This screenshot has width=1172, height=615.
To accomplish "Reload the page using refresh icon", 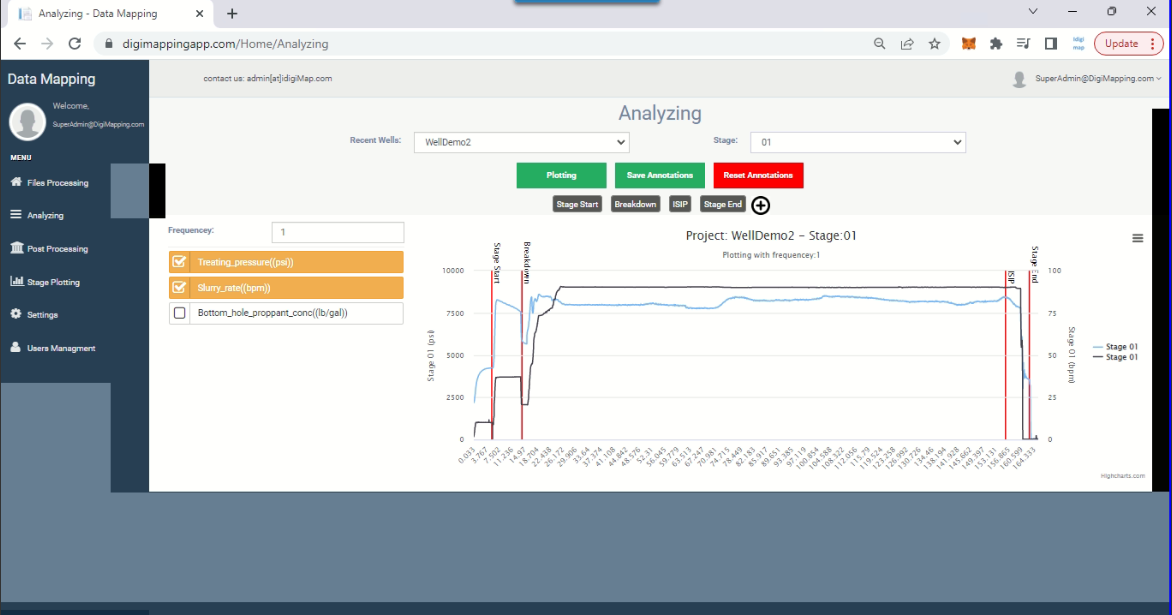I will point(74,44).
